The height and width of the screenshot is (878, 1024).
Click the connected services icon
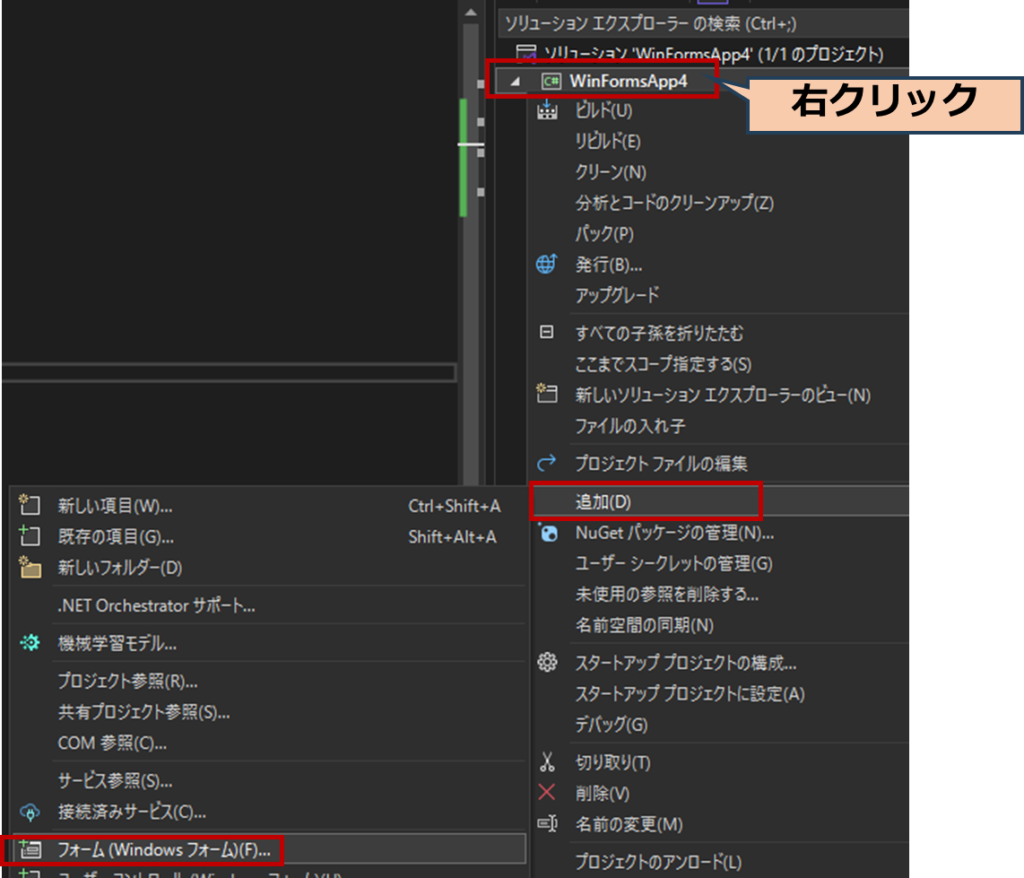(x=29, y=811)
